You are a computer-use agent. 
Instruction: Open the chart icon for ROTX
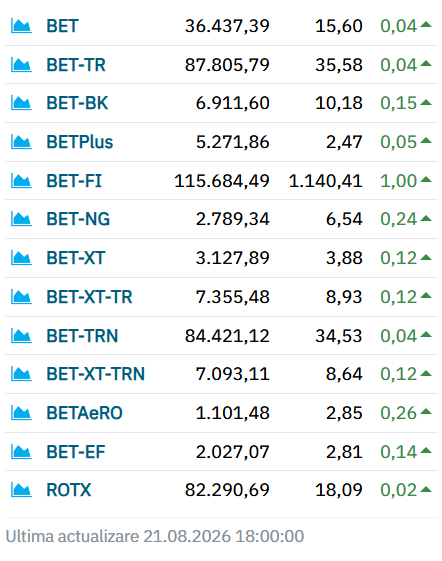click(21, 490)
